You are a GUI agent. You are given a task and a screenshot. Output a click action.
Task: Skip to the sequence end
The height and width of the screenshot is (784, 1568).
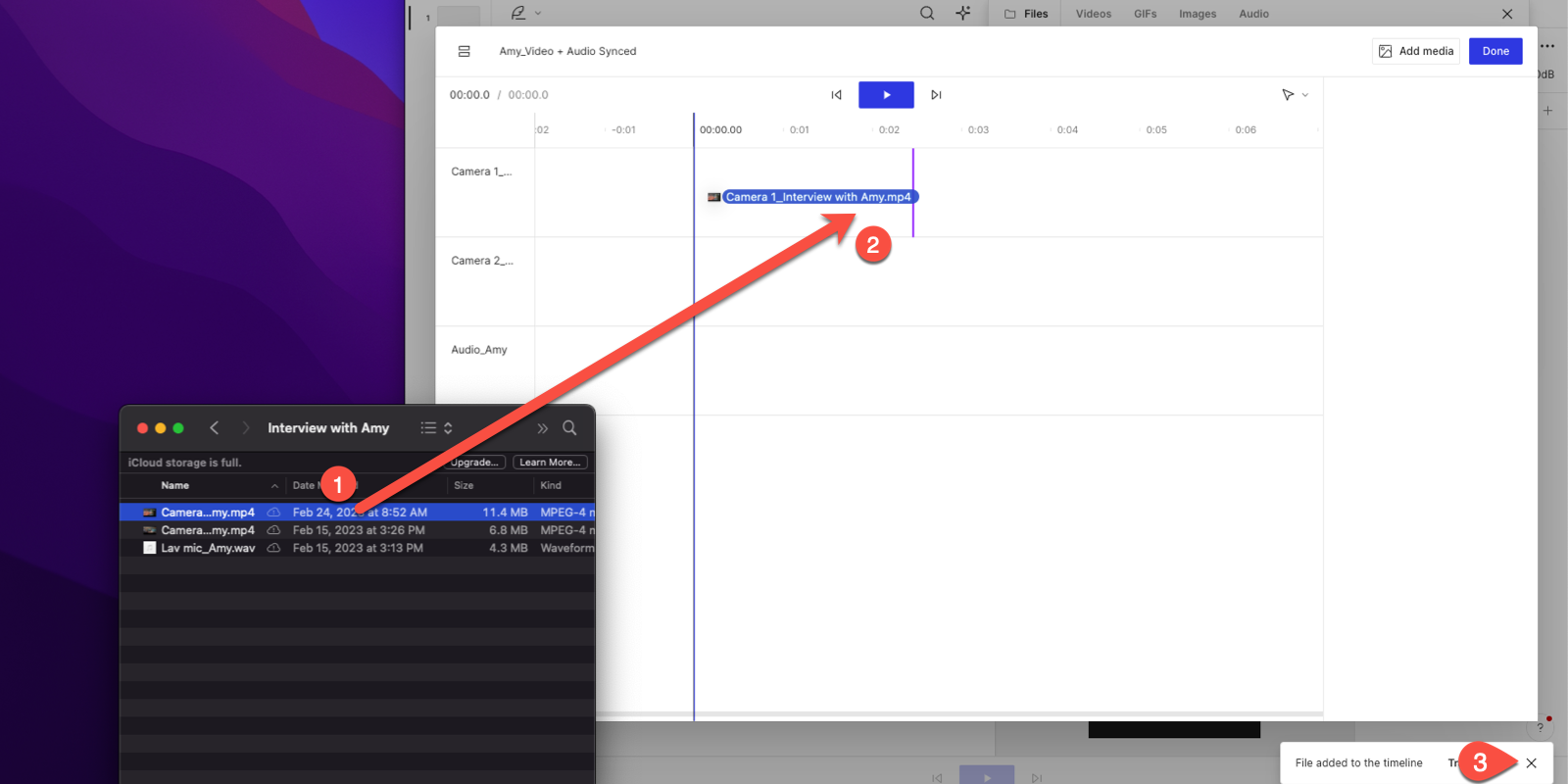click(x=936, y=95)
